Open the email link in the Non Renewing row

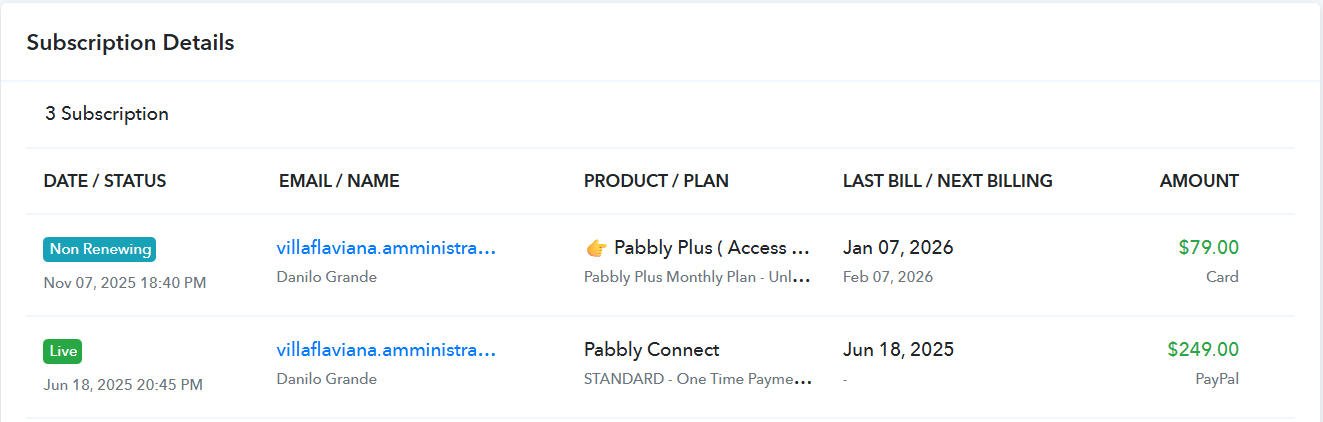[386, 248]
